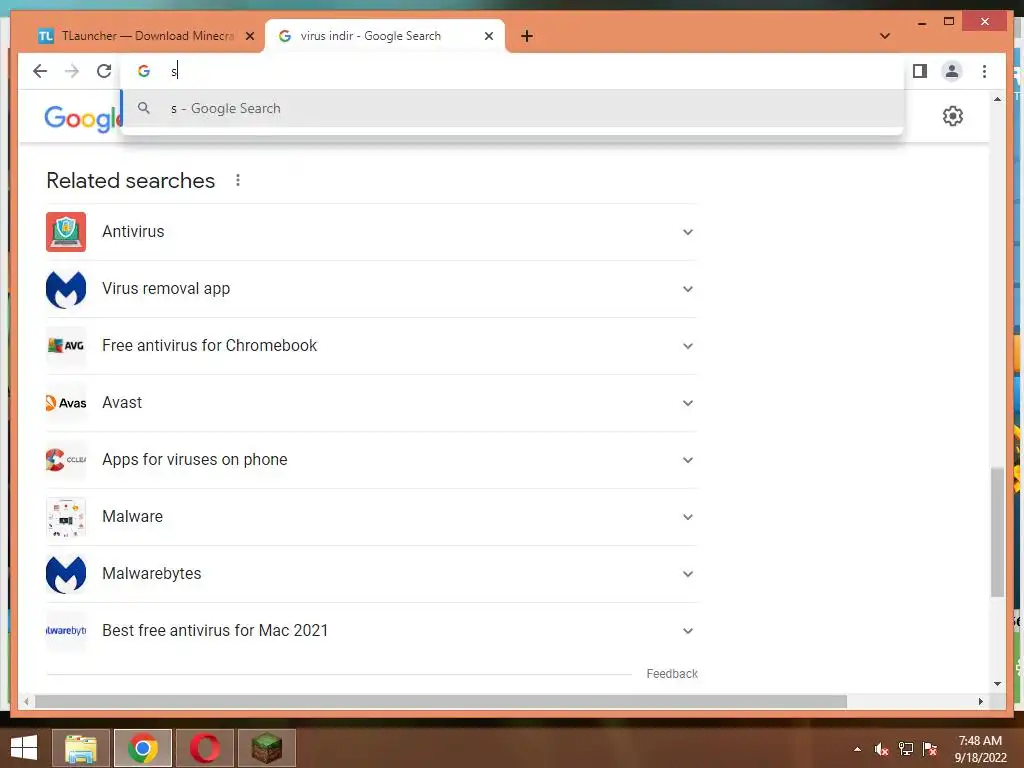The image size is (1024, 768).
Task: Expand the Malwarebytes related search
Action: pos(688,573)
